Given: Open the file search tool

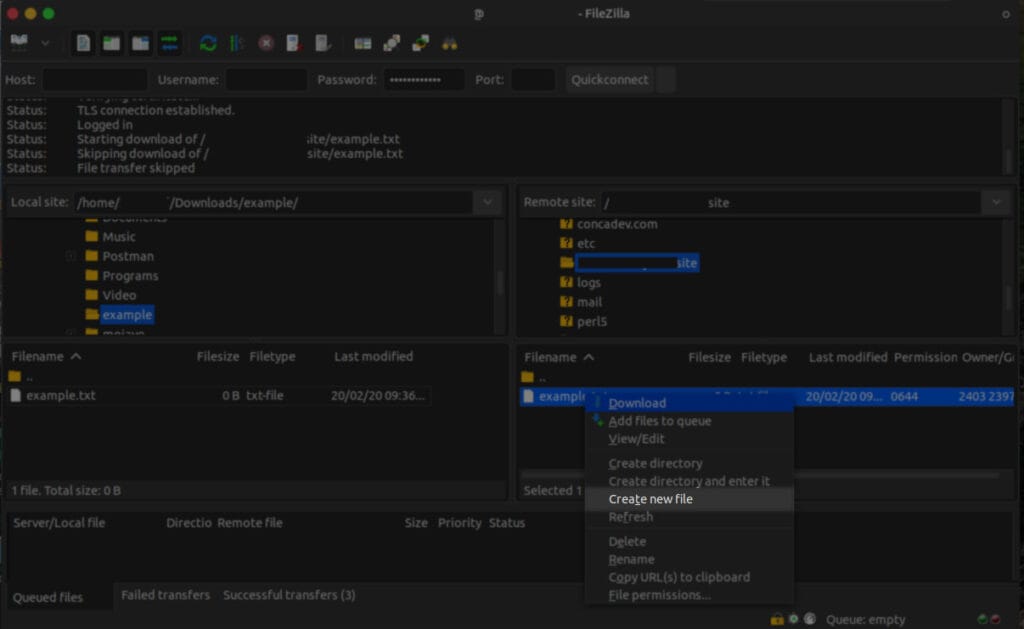Looking at the screenshot, I should (x=450, y=43).
